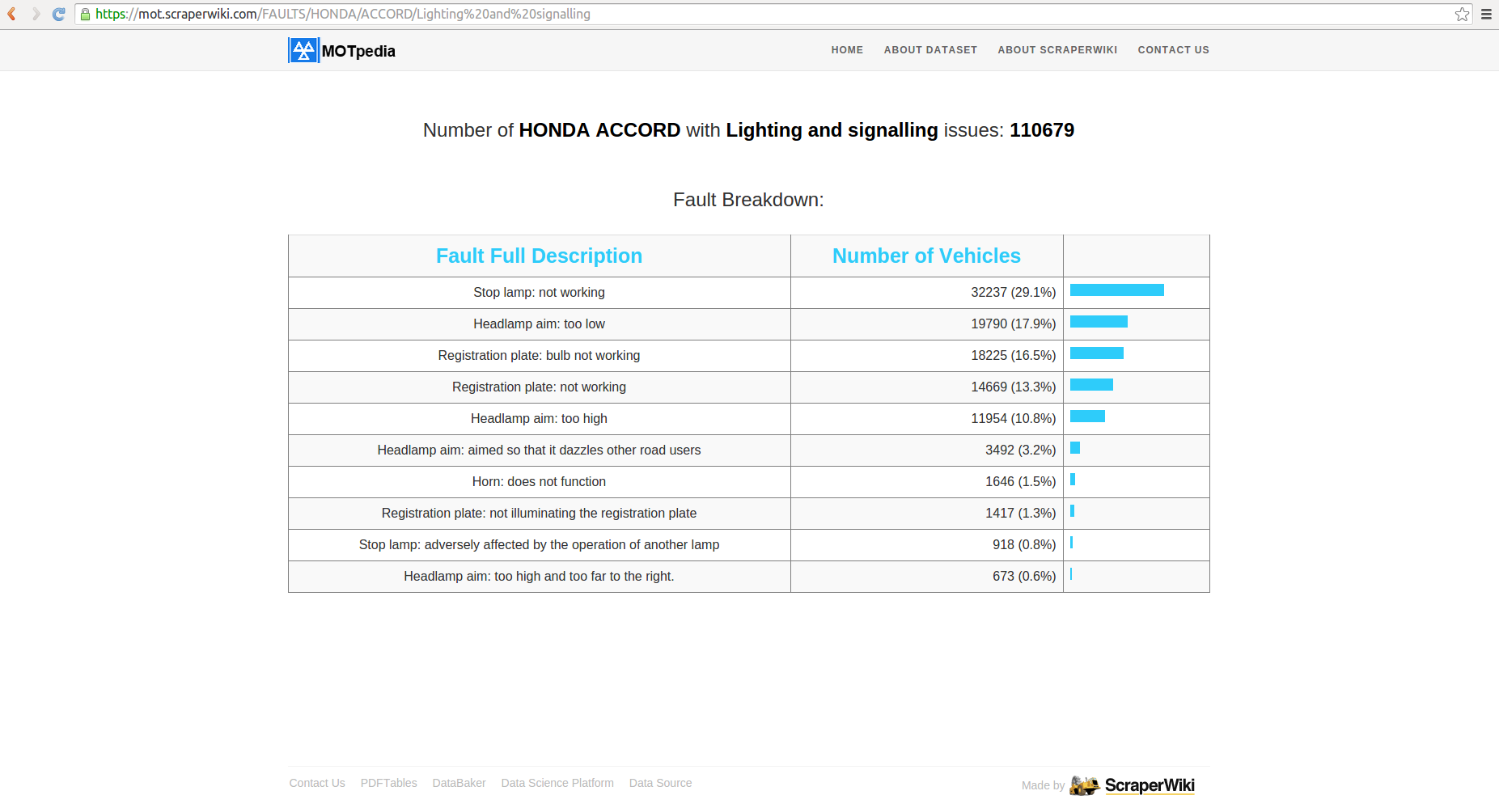Open the PDFTables footer link
This screenshot has height=812, width=1499.
point(388,783)
